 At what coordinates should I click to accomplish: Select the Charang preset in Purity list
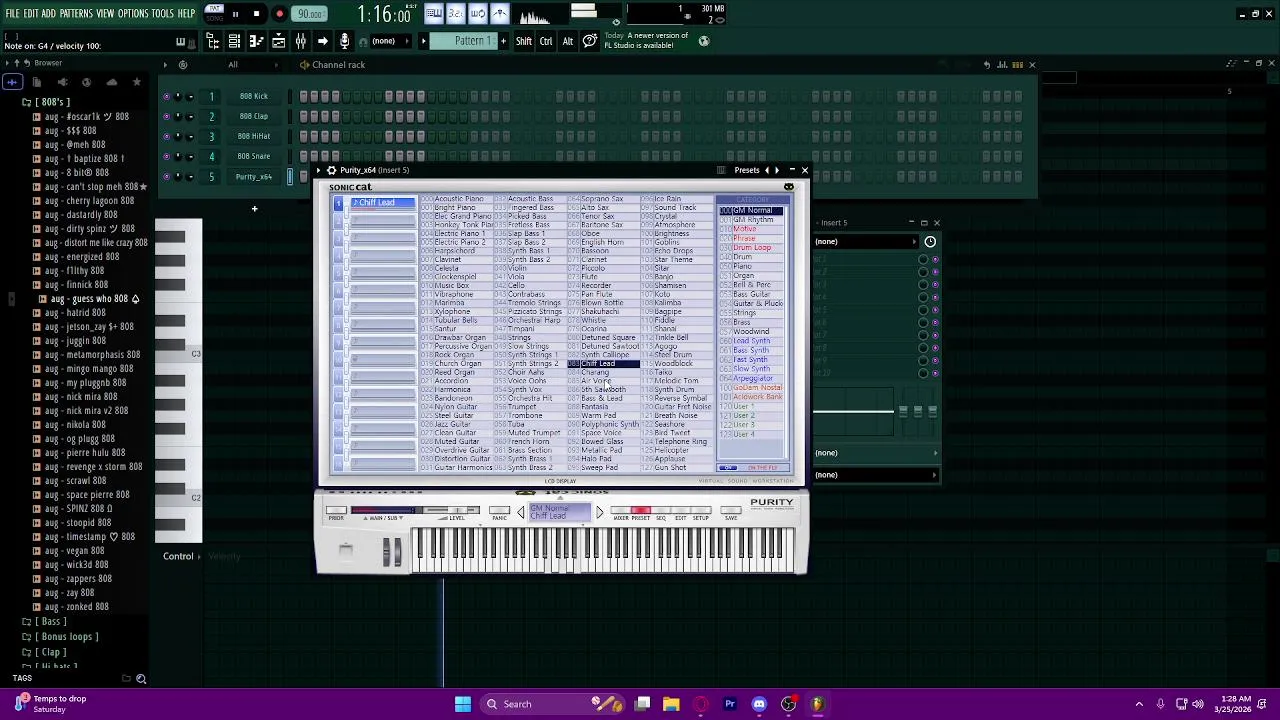click(596, 372)
